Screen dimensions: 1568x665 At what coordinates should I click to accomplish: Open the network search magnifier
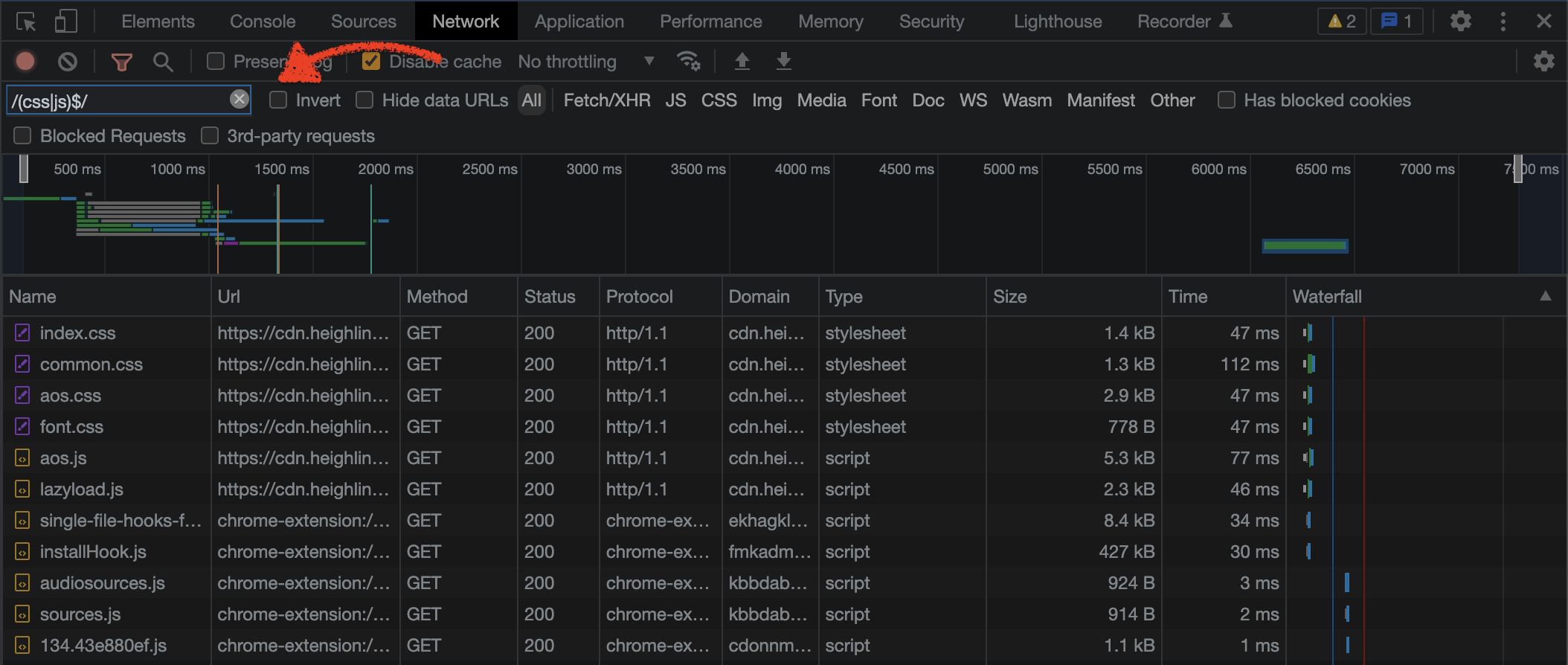coord(163,62)
